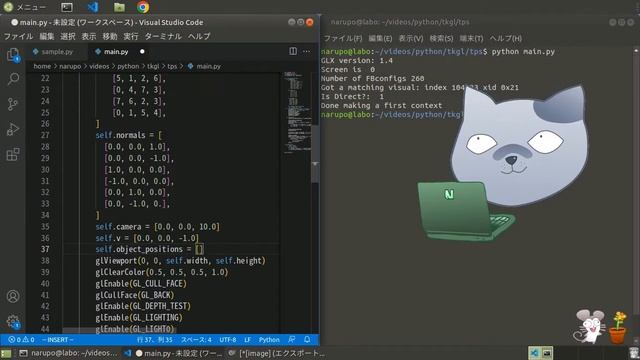The height and width of the screenshot is (360, 640).
Task: Click the home breadcrumb segment
Action: (x=42, y=66)
